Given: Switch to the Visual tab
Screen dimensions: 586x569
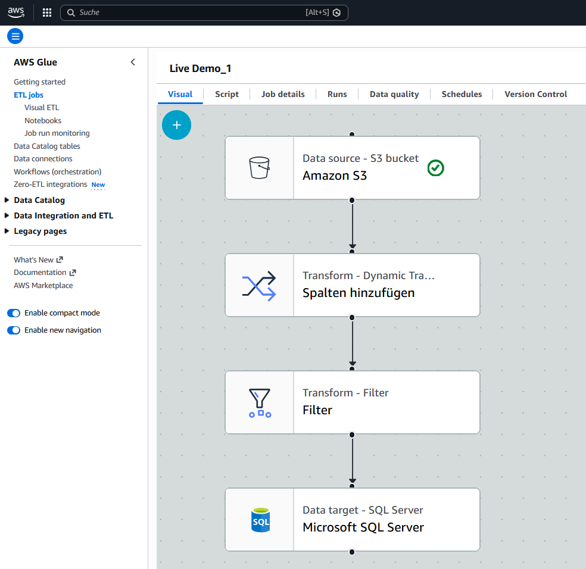Looking at the screenshot, I should 180,94.
